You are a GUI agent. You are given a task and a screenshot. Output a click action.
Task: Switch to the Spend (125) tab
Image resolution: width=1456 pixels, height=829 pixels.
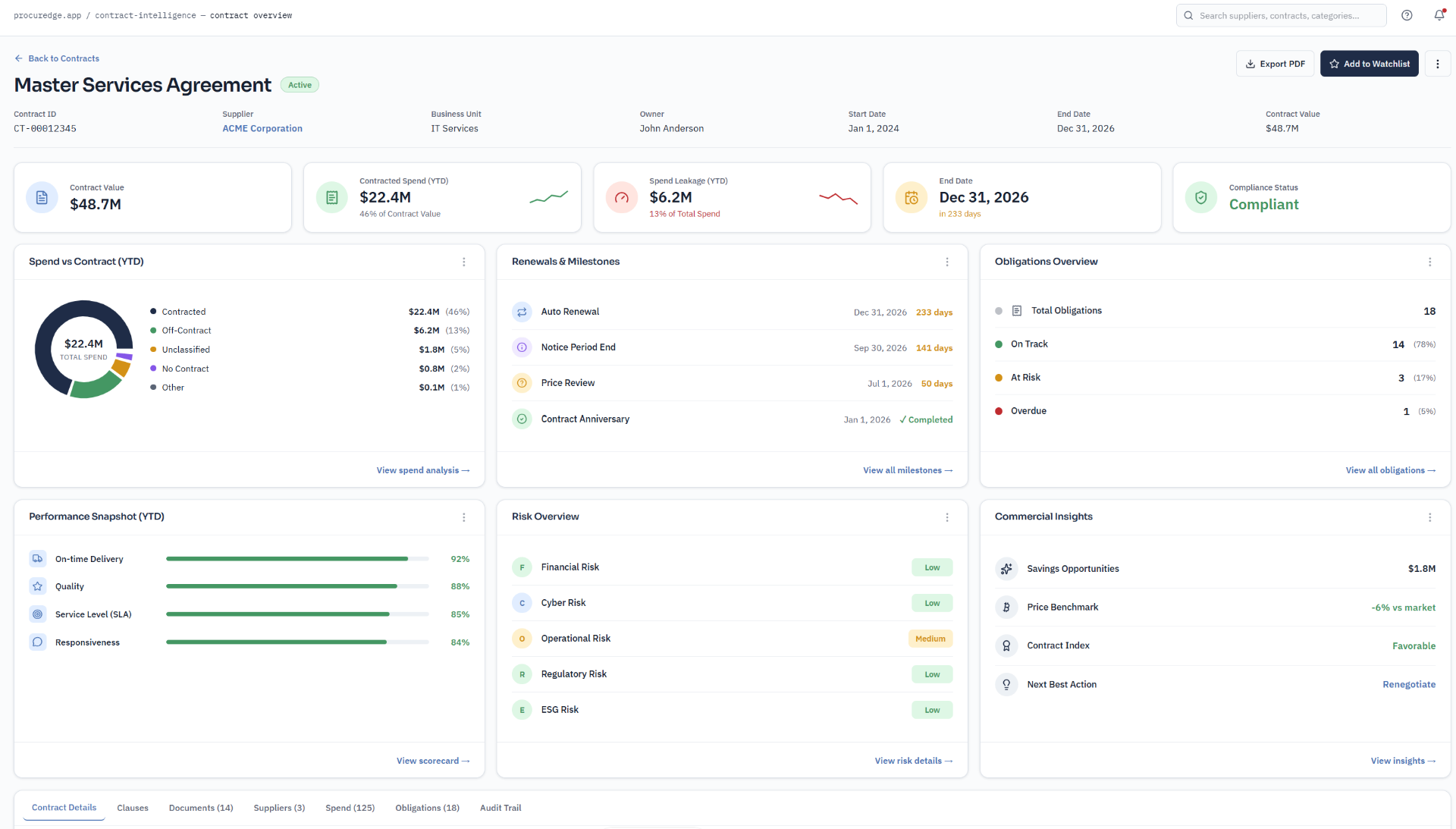(x=350, y=808)
